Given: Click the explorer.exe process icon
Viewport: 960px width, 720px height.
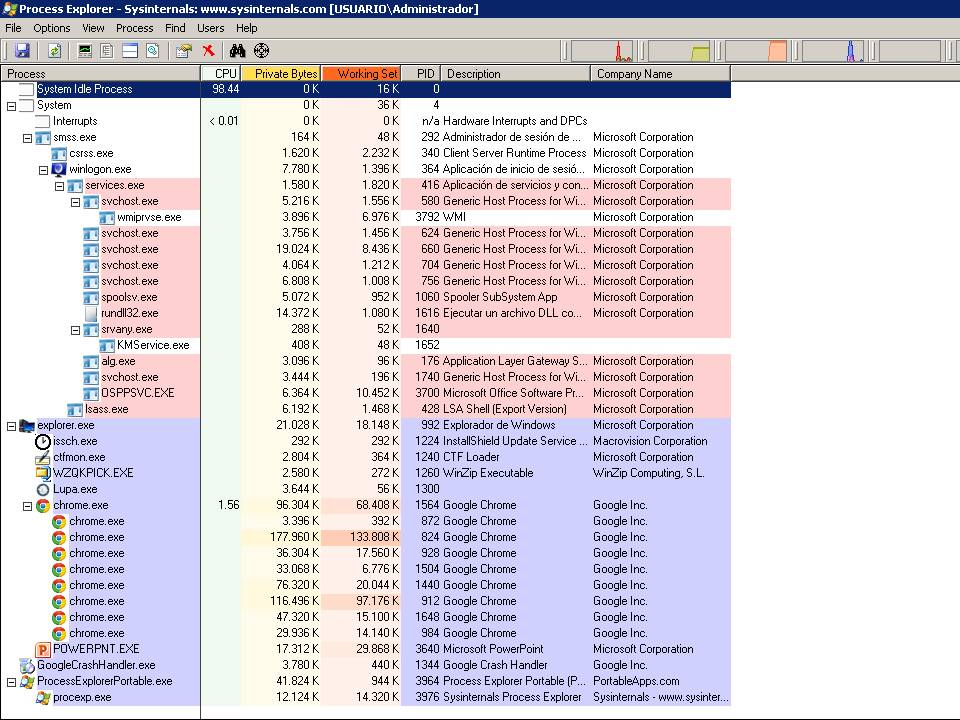Looking at the screenshot, I should pos(27,425).
